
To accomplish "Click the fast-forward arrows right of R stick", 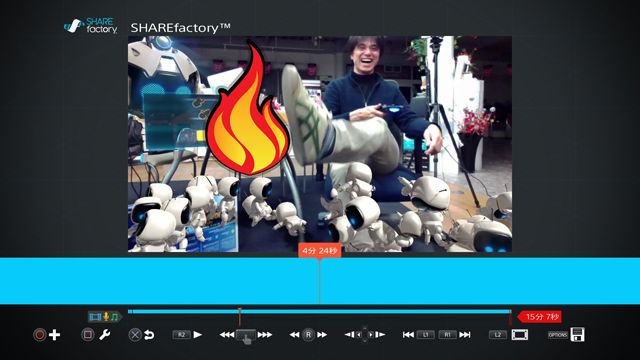I will click(322, 335).
